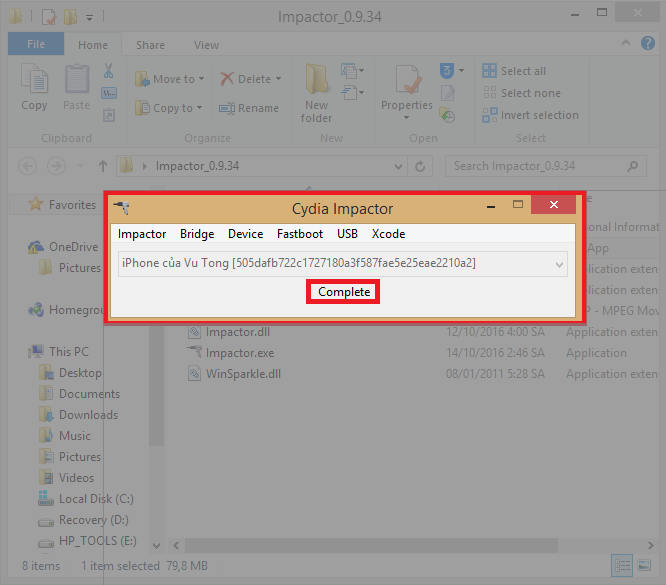Open the Fastboot menu

pyautogui.click(x=300, y=234)
